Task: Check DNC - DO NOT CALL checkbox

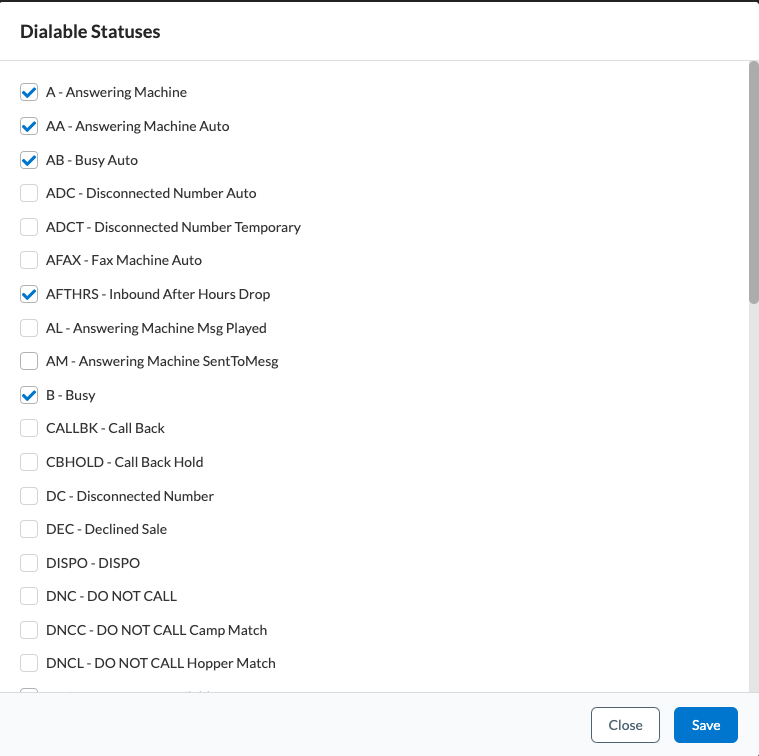Action: pos(29,596)
